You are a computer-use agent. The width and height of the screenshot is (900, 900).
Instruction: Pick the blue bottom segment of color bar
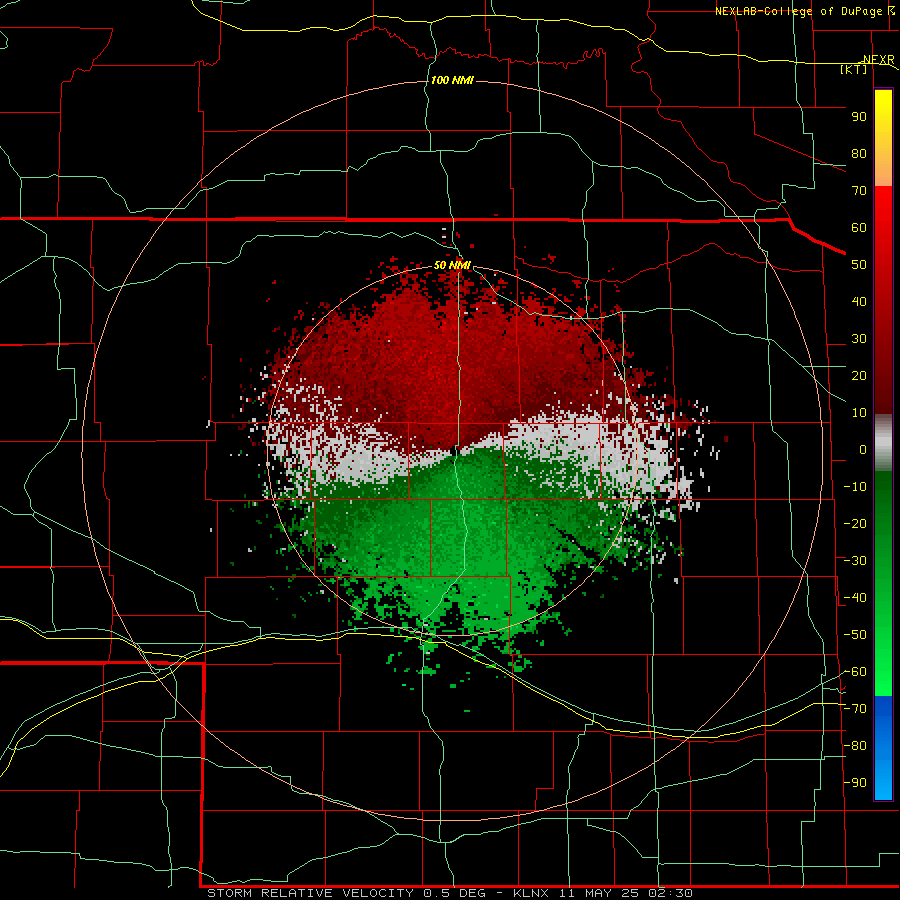883,748
